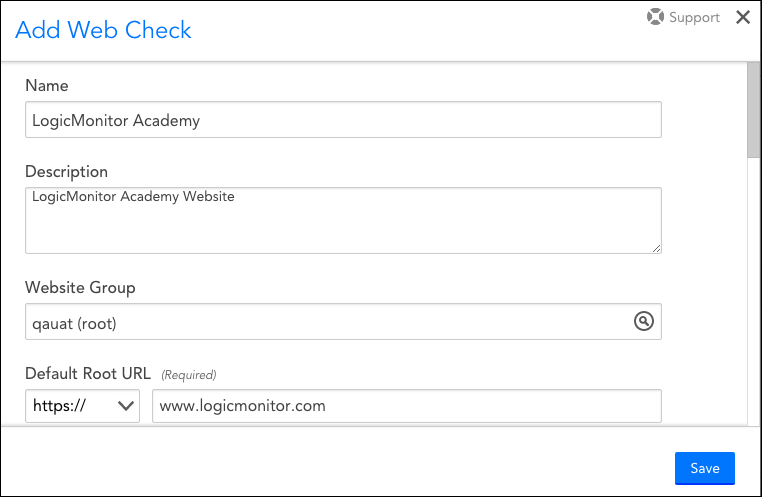Close the Add Web Check dialog
762x497 pixels.
[x=743, y=17]
